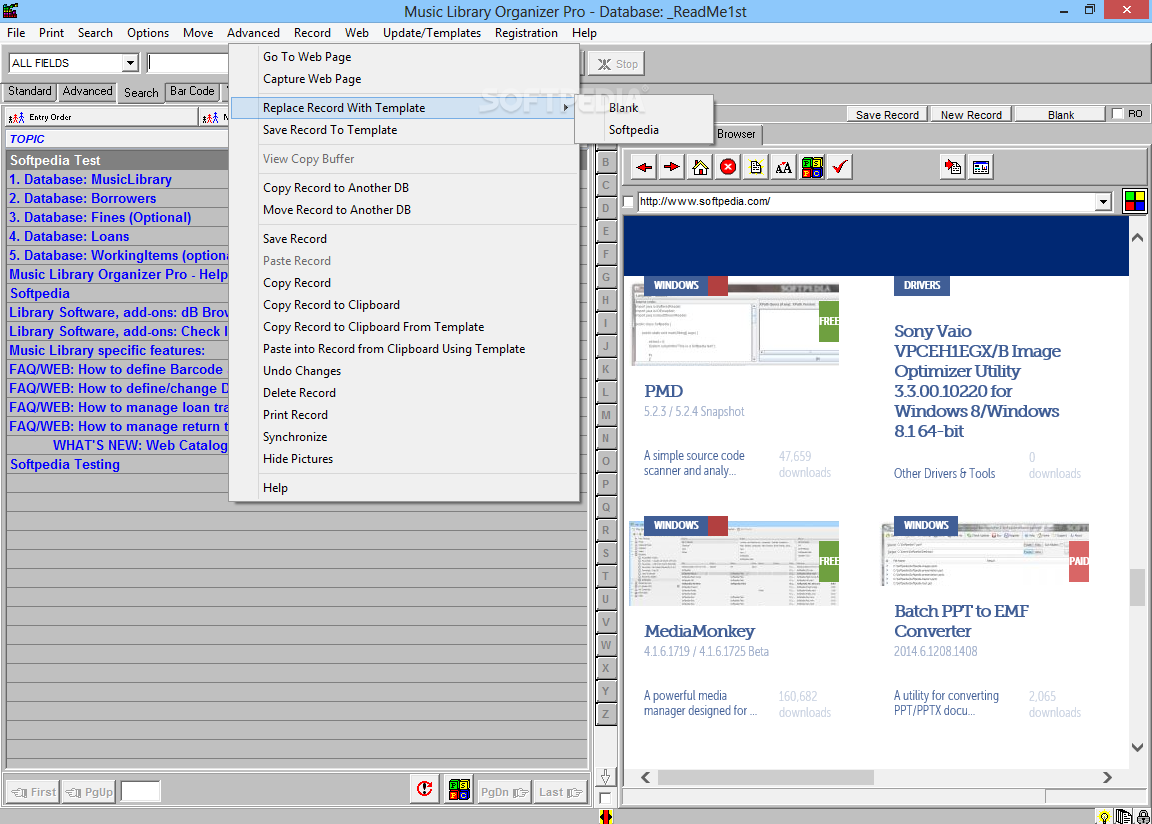Open the URL address history dropdown

pos(1103,202)
